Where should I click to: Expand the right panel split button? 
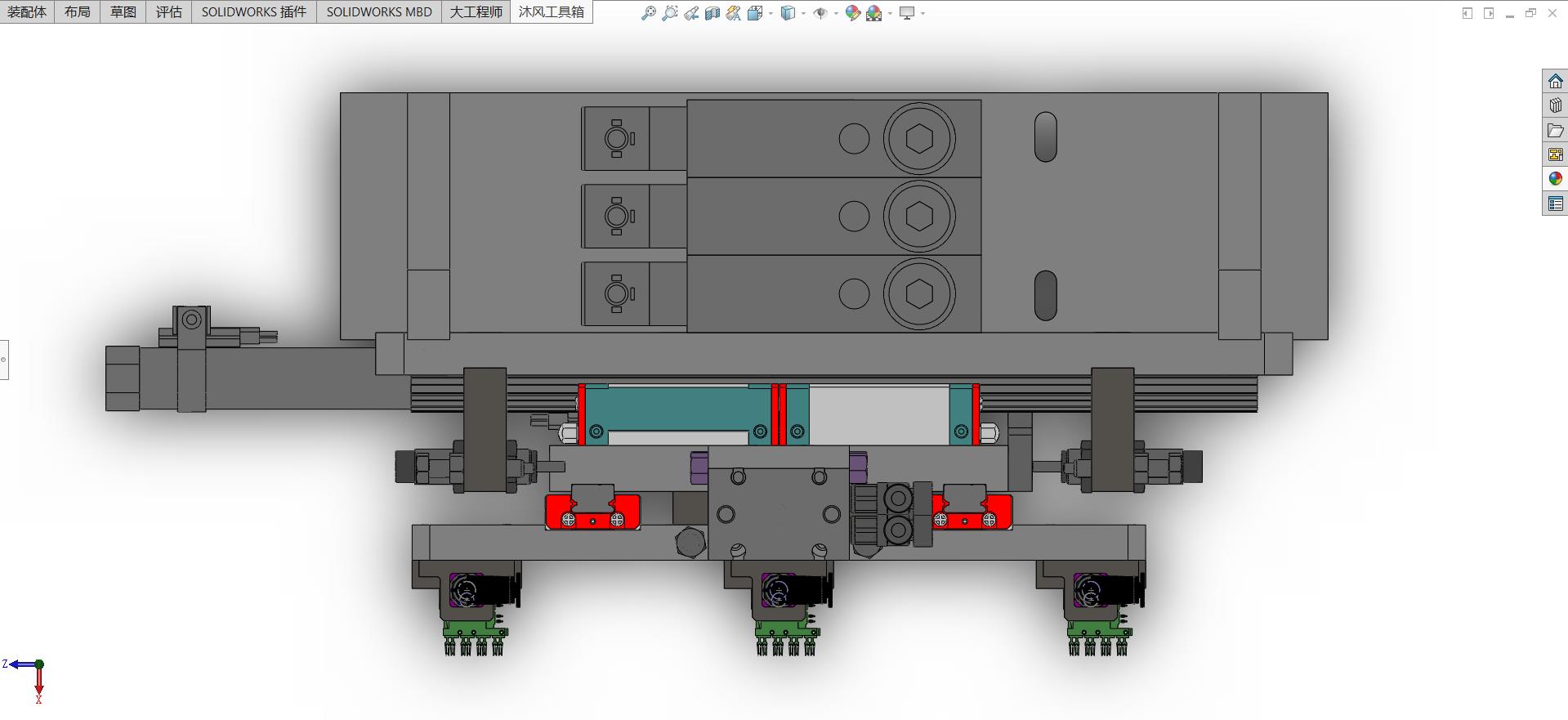tap(1489, 13)
